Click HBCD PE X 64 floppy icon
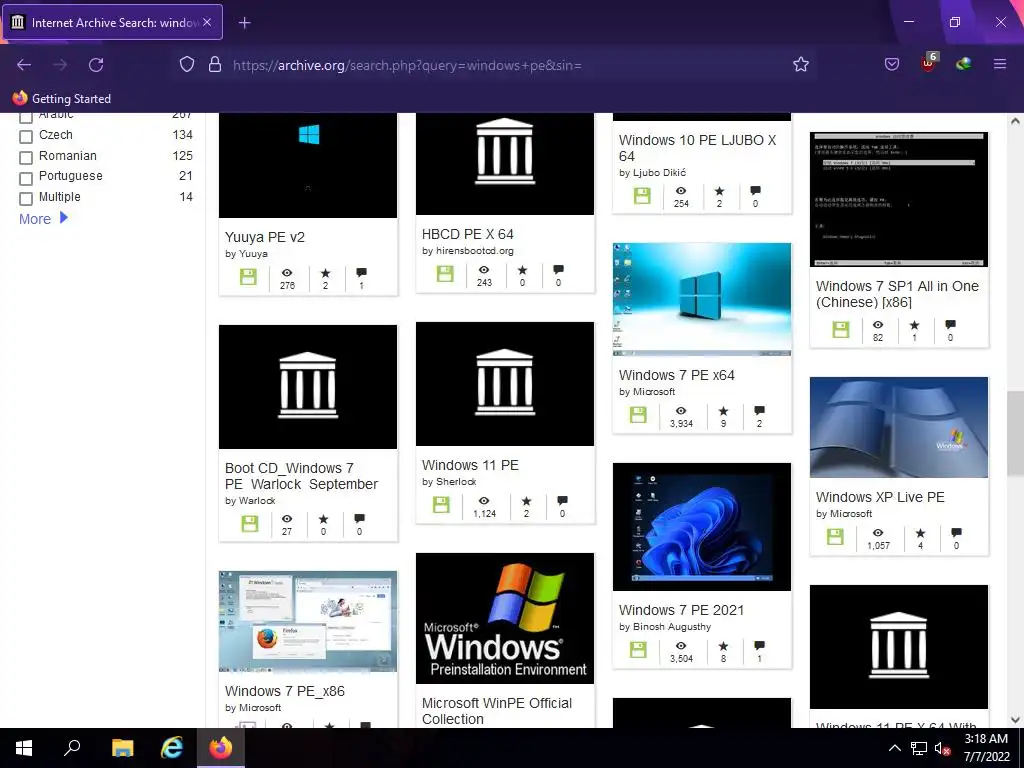The width and height of the screenshot is (1024, 768). (x=445, y=274)
